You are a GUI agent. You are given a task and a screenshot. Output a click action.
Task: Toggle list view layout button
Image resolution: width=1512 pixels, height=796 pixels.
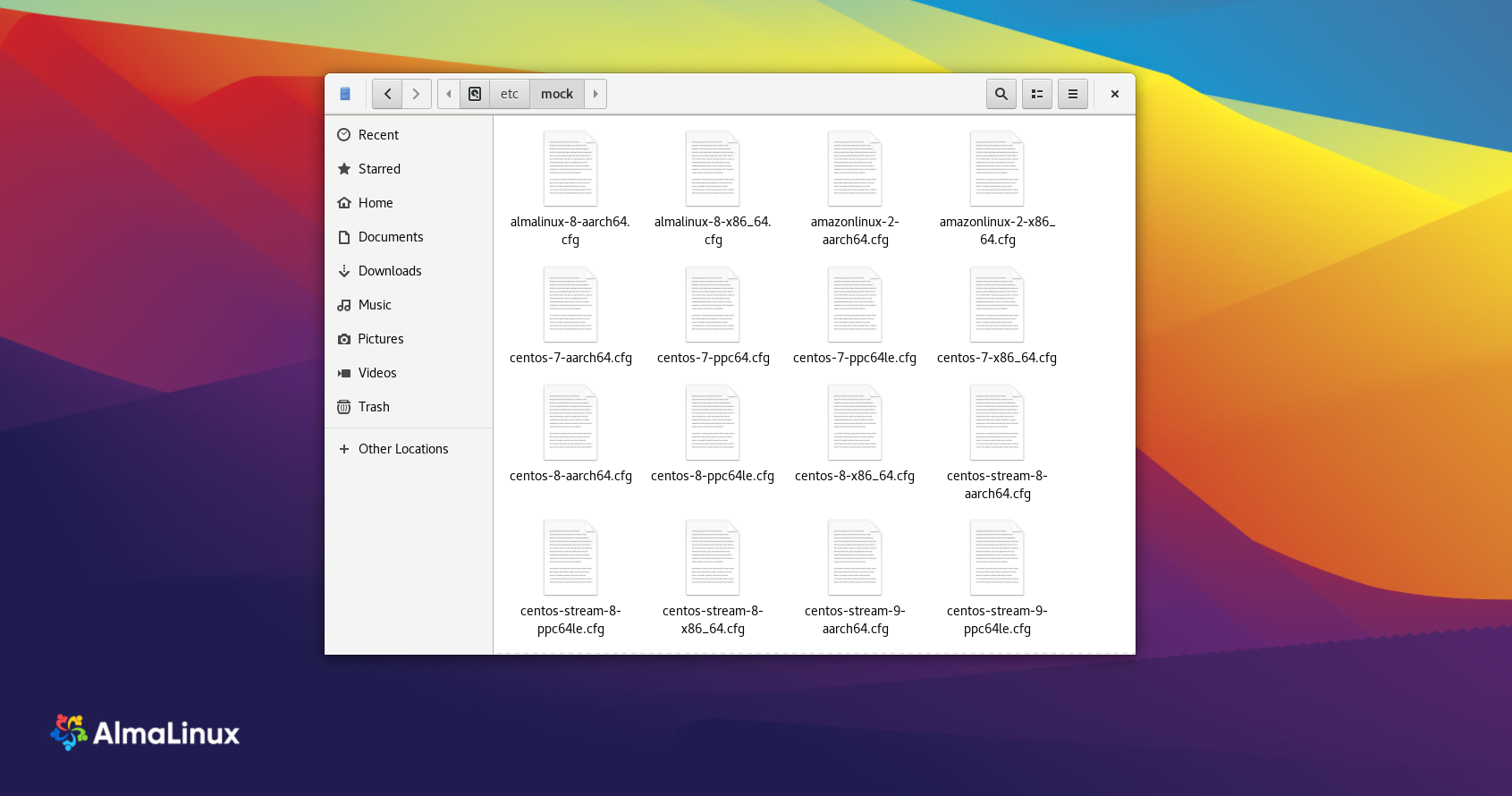pos(1036,94)
